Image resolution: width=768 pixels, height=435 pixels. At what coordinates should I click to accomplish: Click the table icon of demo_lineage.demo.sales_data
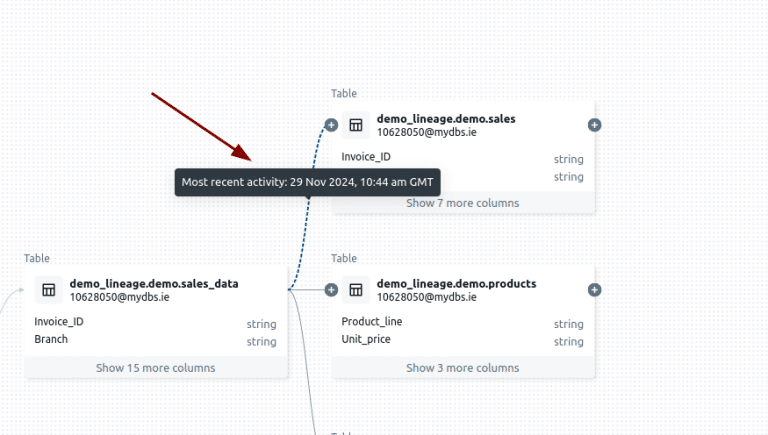click(x=48, y=290)
